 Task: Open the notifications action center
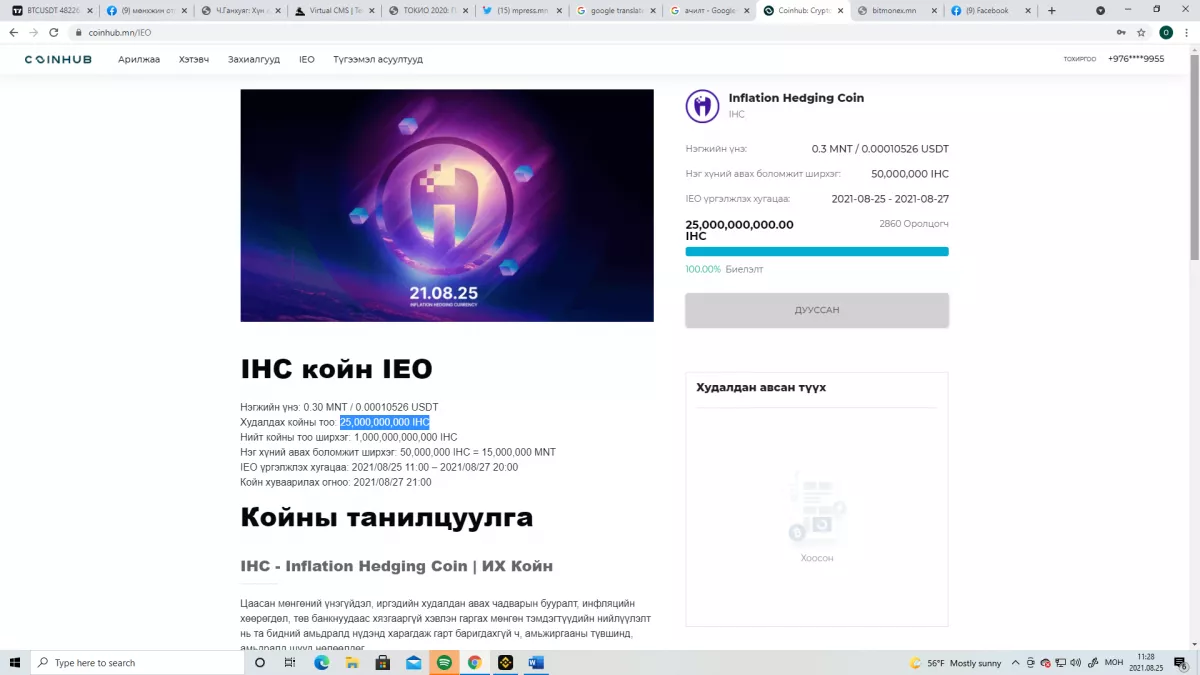(1182, 662)
